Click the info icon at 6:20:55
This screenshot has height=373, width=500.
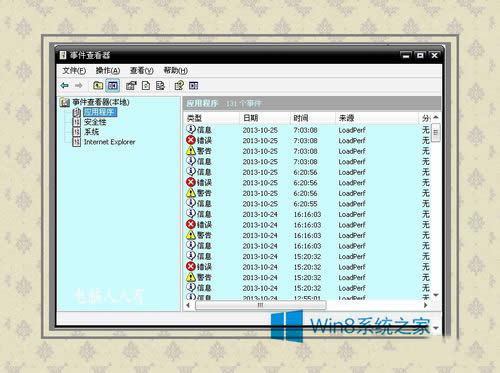[x=191, y=203]
